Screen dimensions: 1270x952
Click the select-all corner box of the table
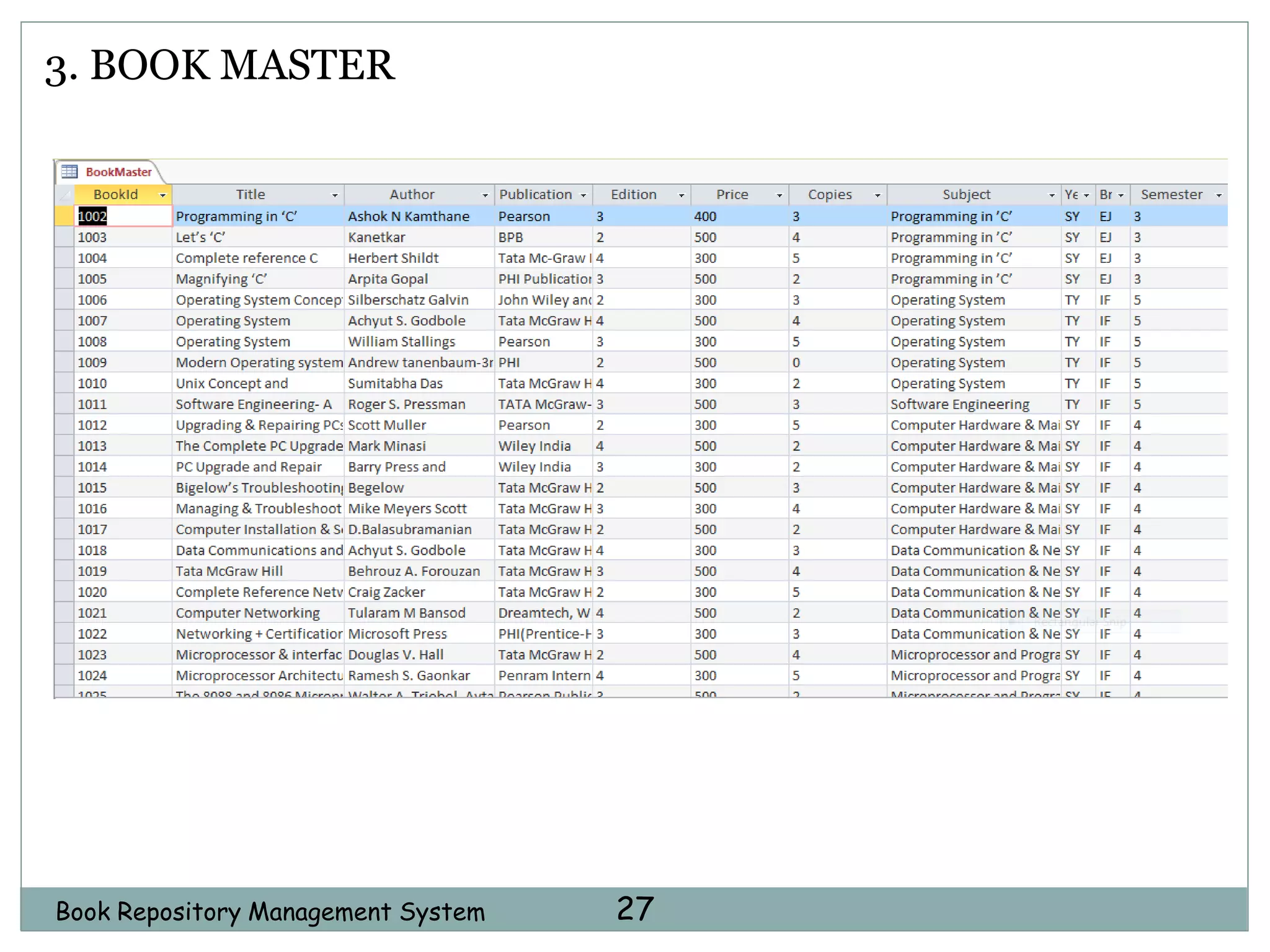coord(64,195)
